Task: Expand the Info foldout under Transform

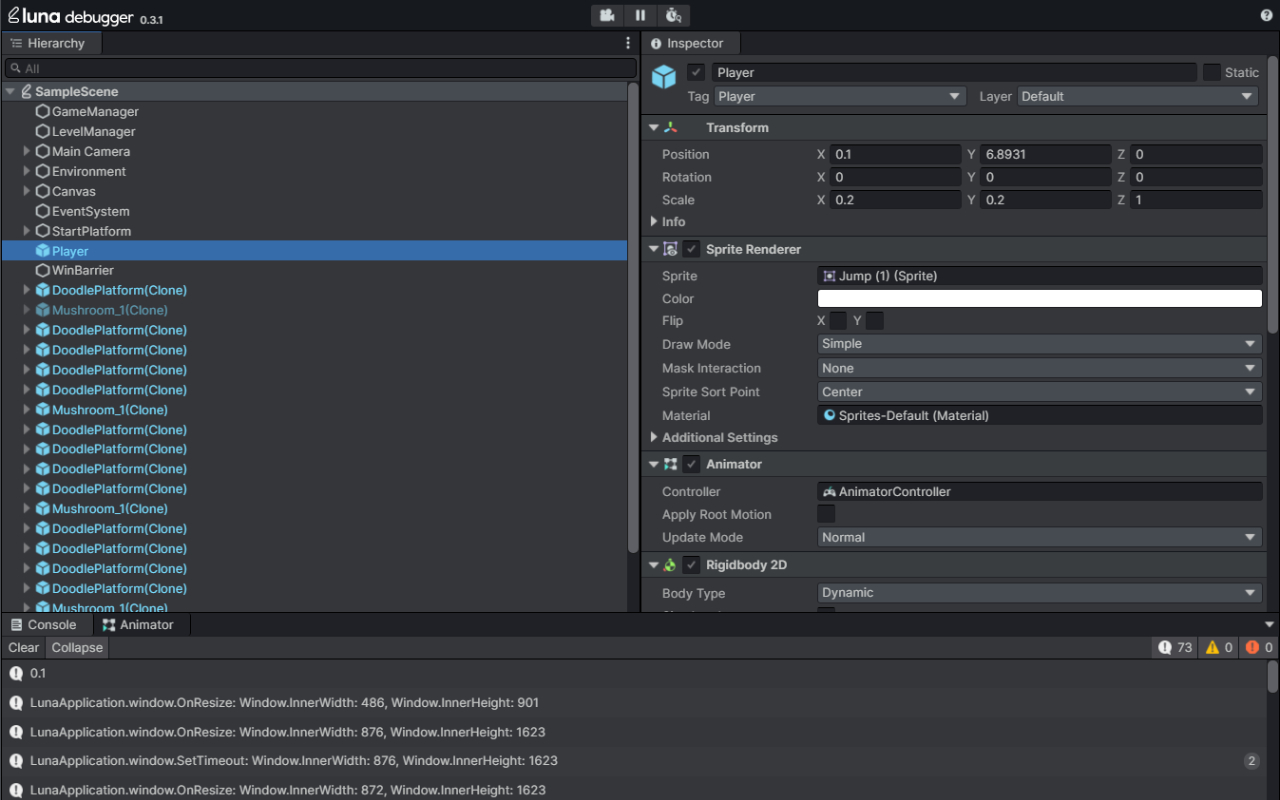Action: (x=655, y=221)
